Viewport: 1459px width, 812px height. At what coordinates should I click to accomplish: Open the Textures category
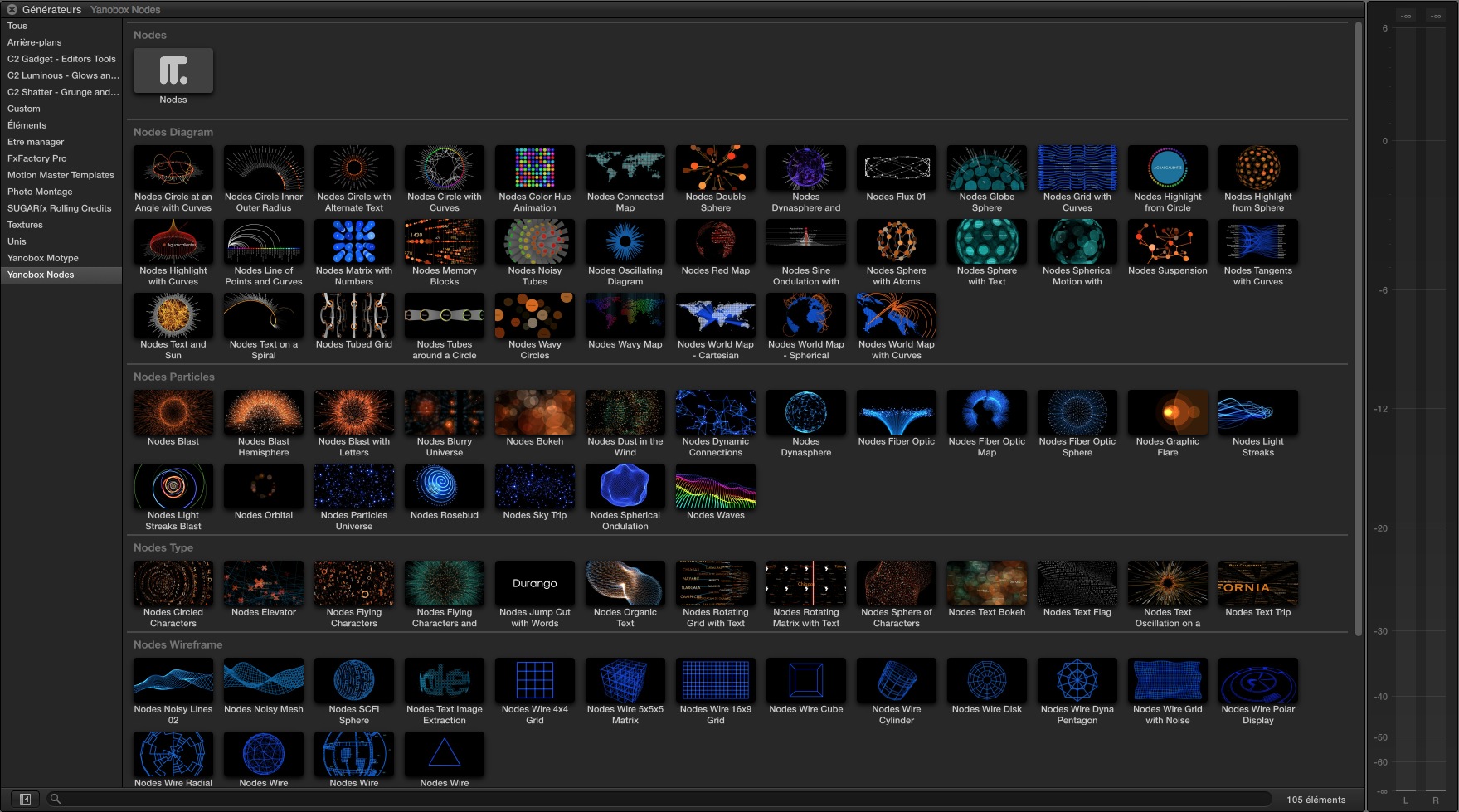(x=25, y=225)
